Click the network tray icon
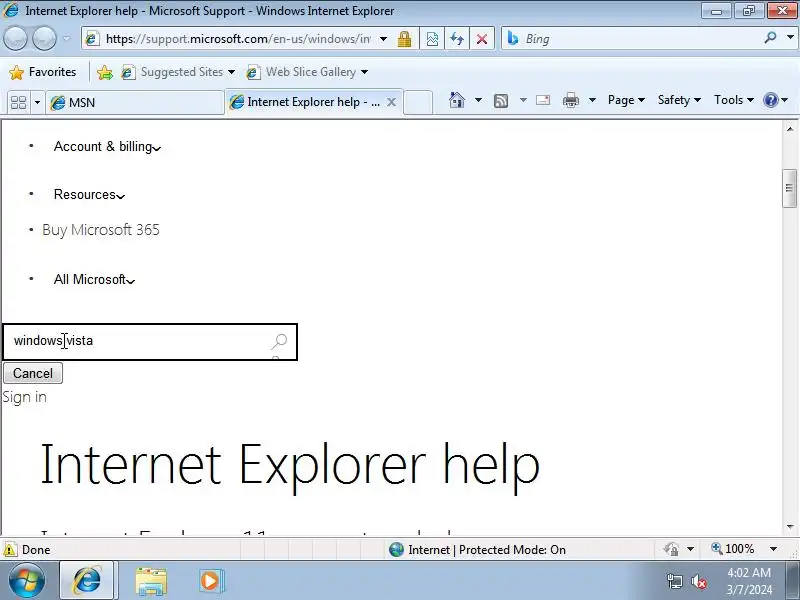Image resolution: width=800 pixels, height=600 pixels. pyautogui.click(x=674, y=581)
